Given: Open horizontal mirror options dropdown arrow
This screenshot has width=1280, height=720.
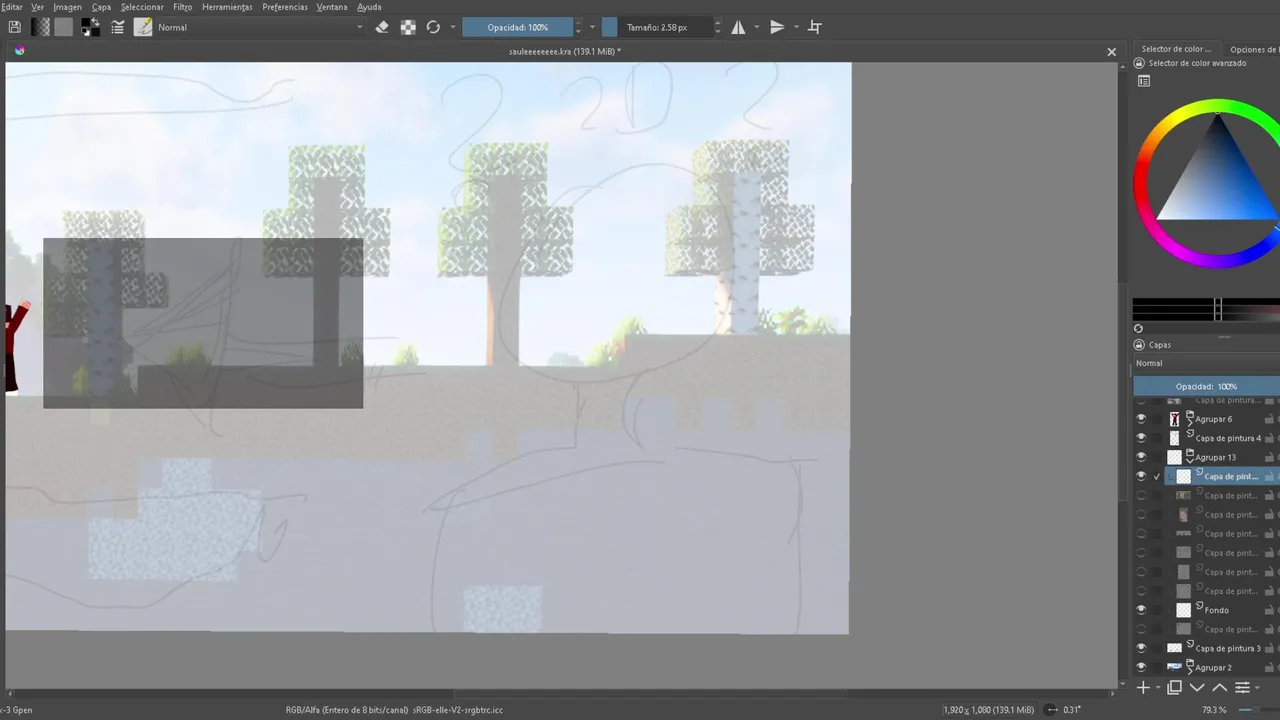Looking at the screenshot, I should [x=756, y=27].
